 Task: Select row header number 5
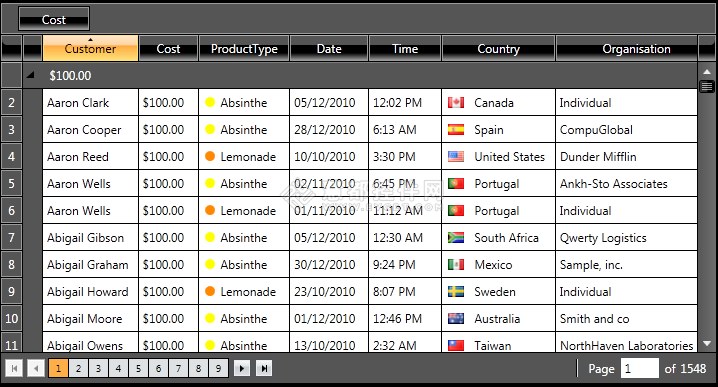point(11,184)
